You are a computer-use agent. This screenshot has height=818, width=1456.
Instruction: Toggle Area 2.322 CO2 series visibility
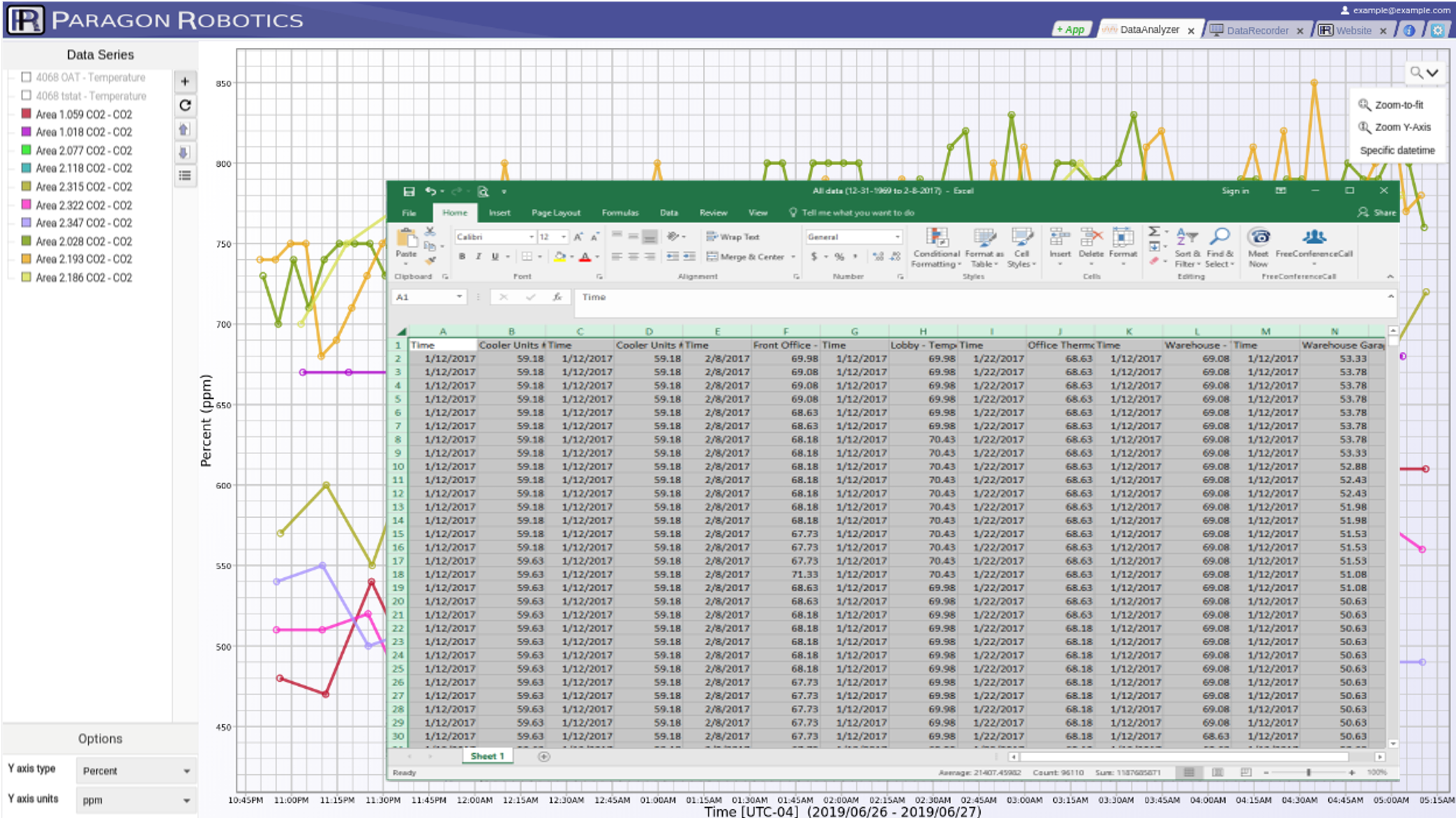(x=27, y=204)
